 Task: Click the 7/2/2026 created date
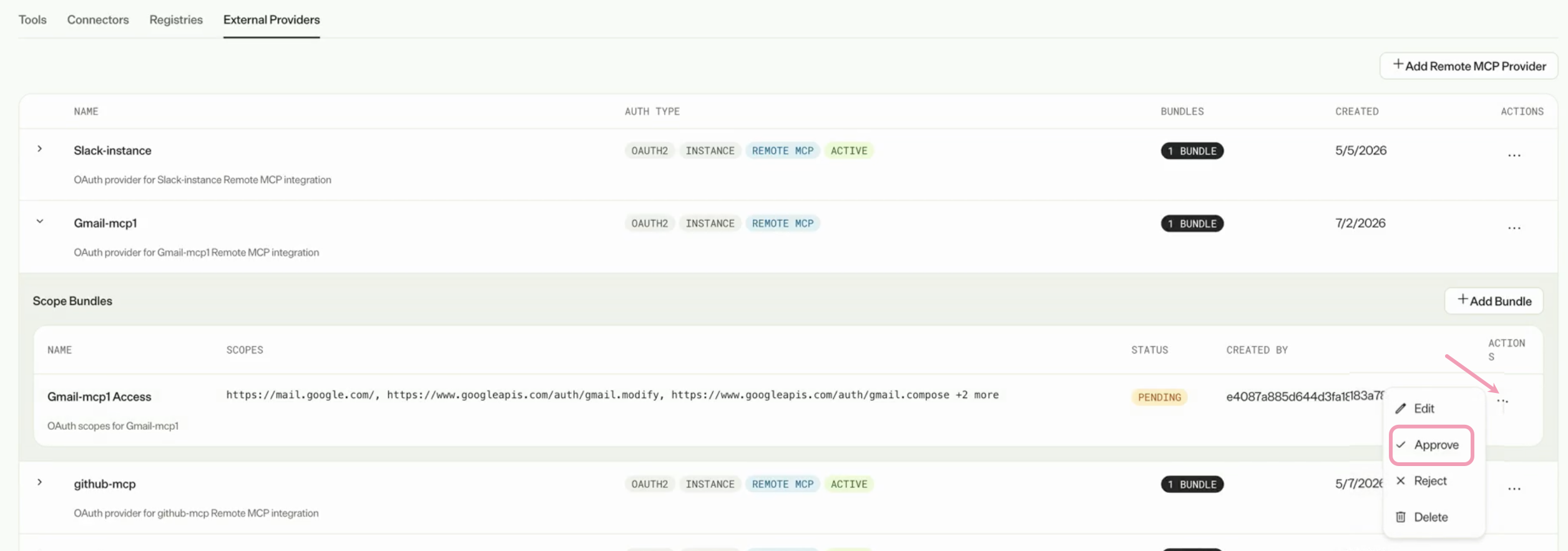coord(1360,223)
